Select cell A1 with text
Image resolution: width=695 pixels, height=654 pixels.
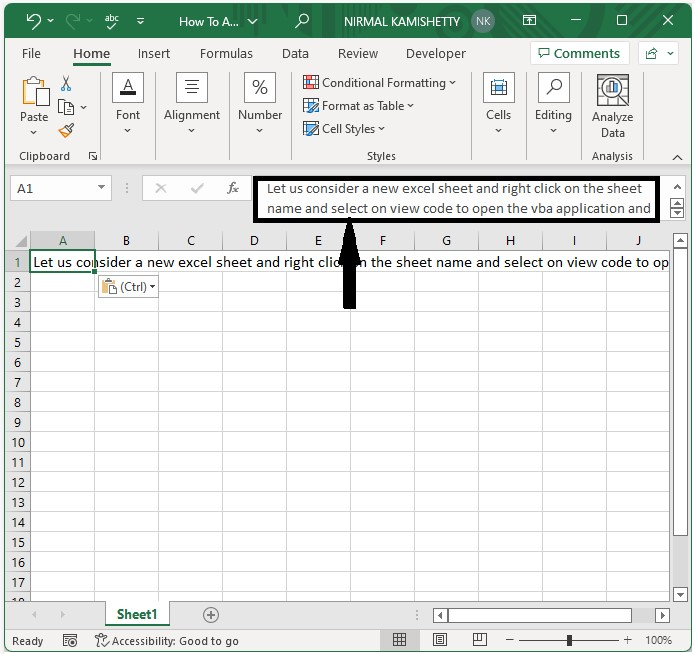62,262
